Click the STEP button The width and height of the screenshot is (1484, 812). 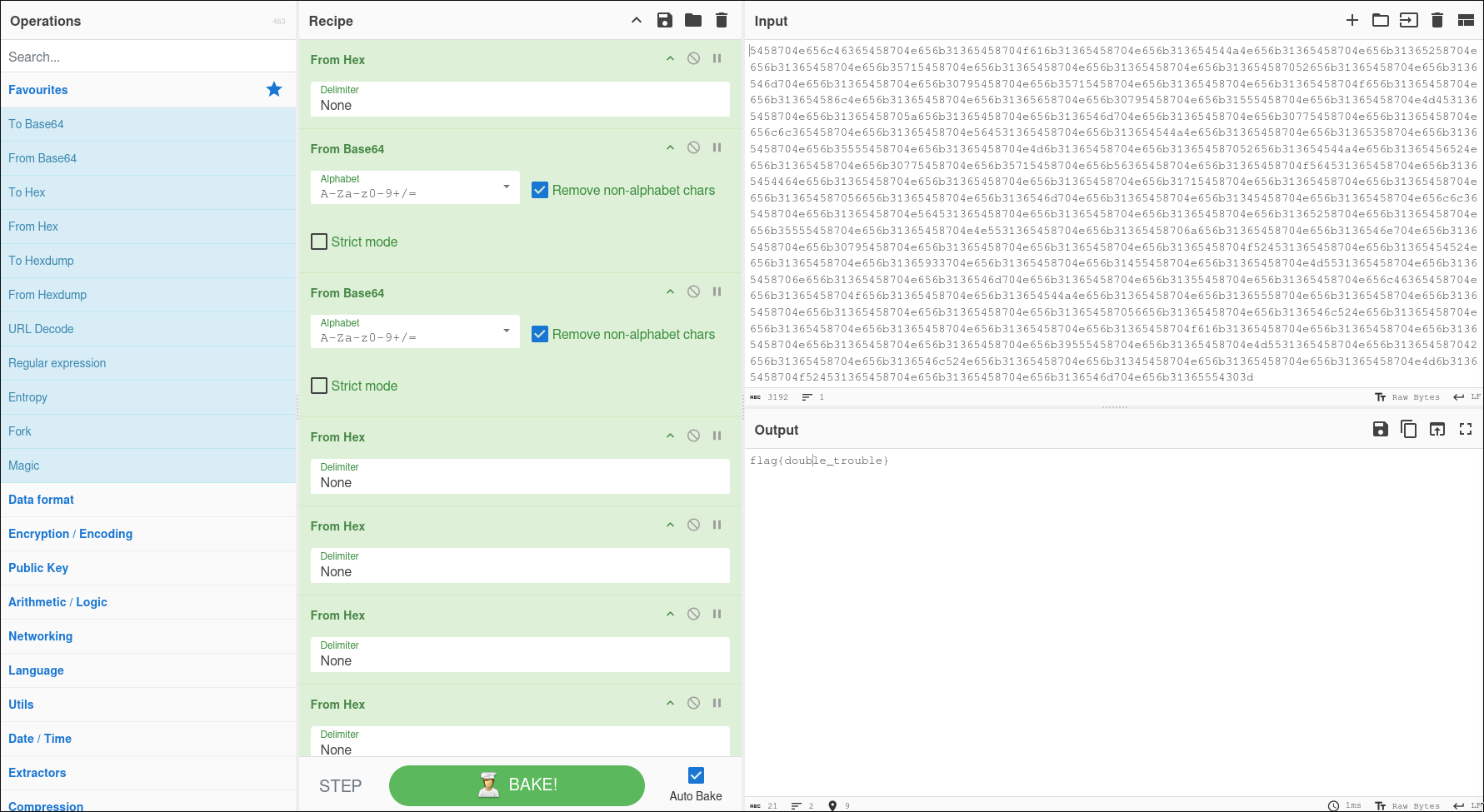(340, 786)
